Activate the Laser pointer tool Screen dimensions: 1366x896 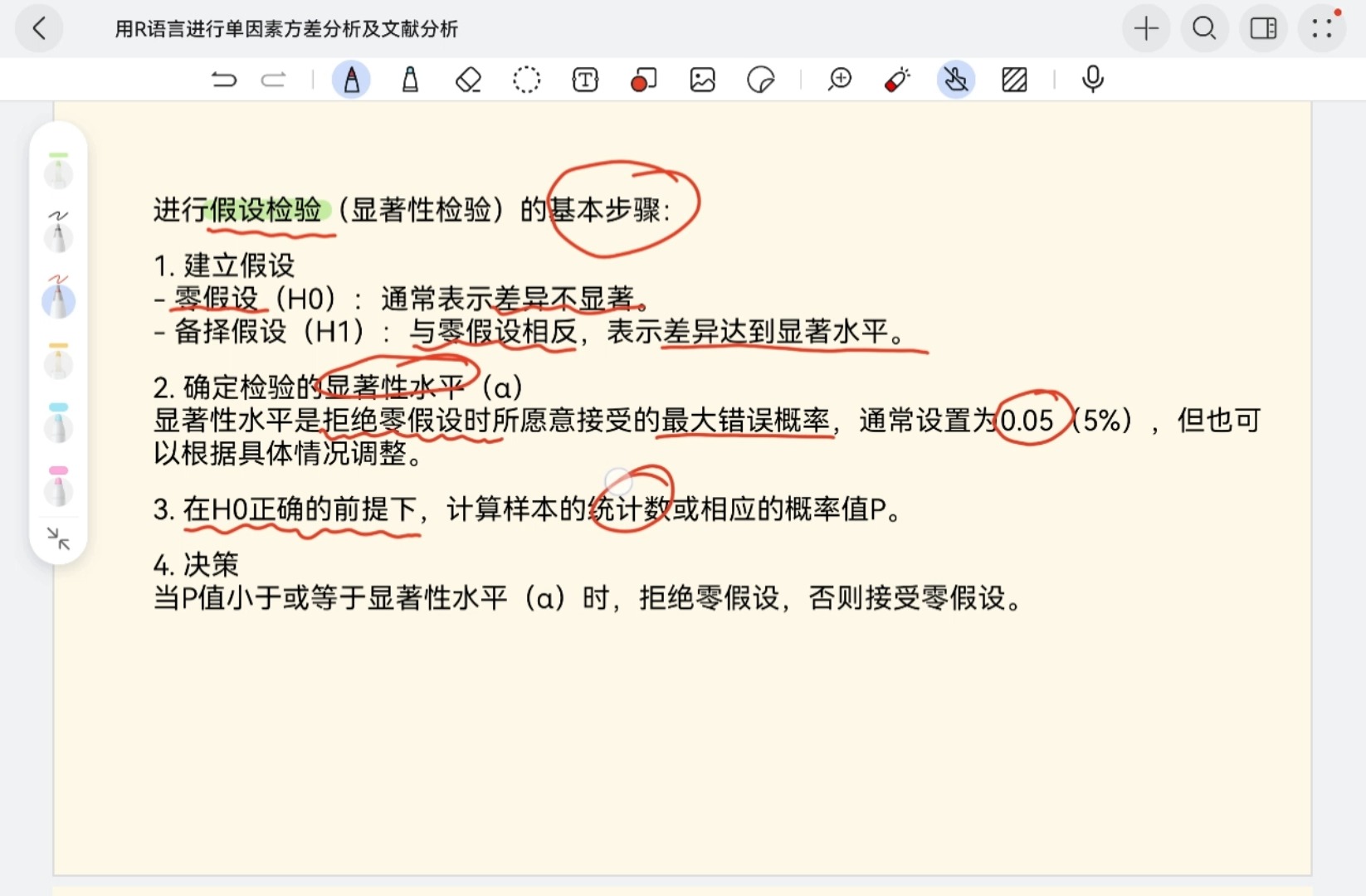click(897, 80)
